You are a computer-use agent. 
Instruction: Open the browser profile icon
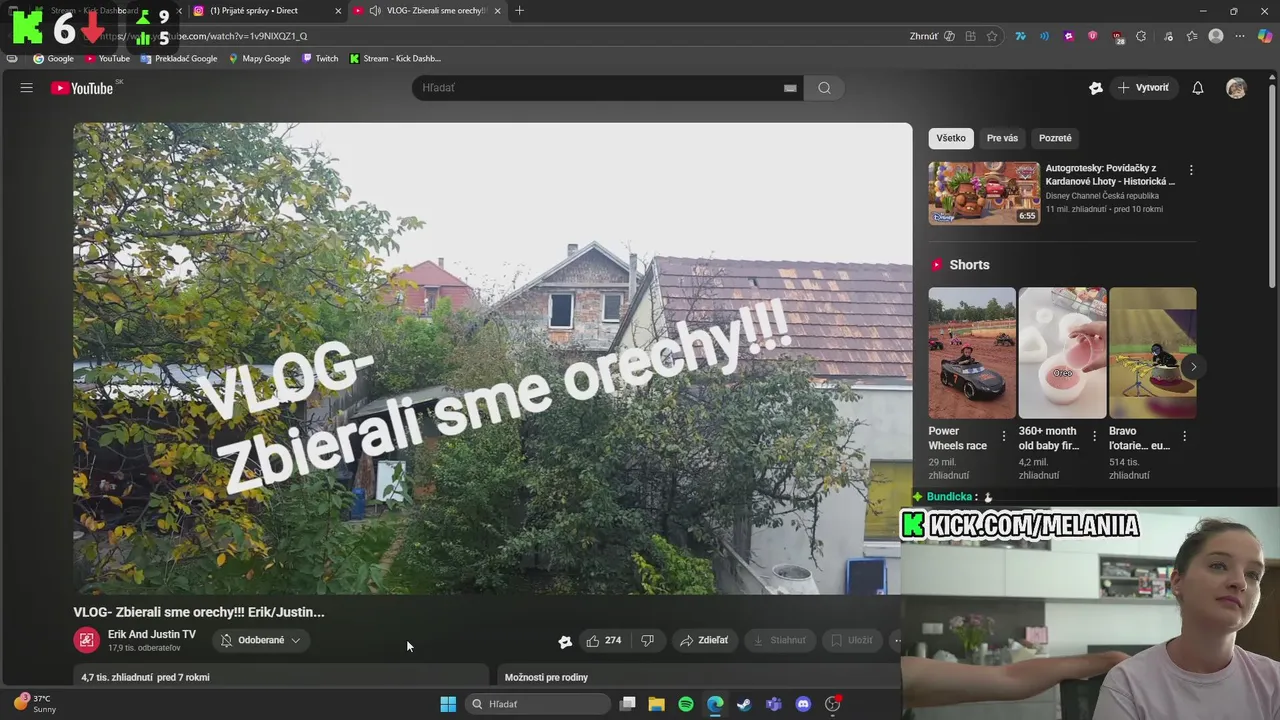coord(1216,36)
